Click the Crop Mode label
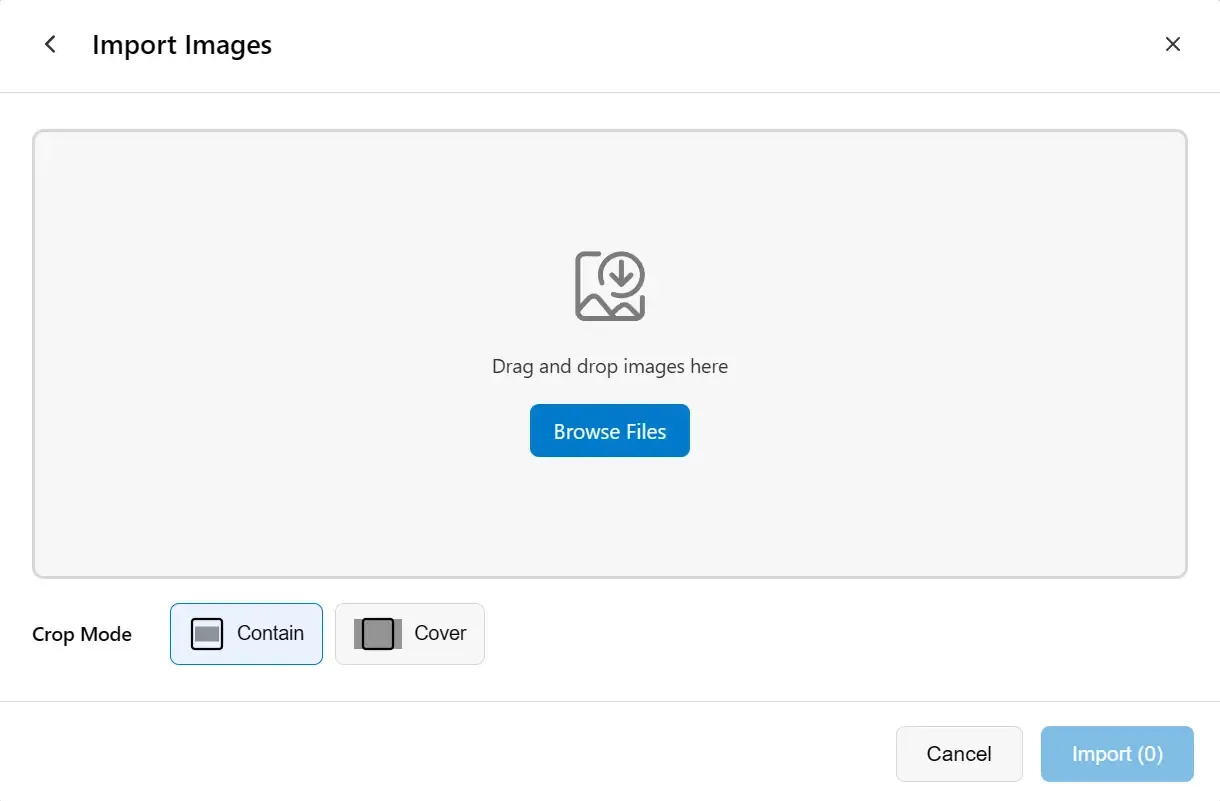The width and height of the screenshot is (1220, 801). (x=82, y=634)
